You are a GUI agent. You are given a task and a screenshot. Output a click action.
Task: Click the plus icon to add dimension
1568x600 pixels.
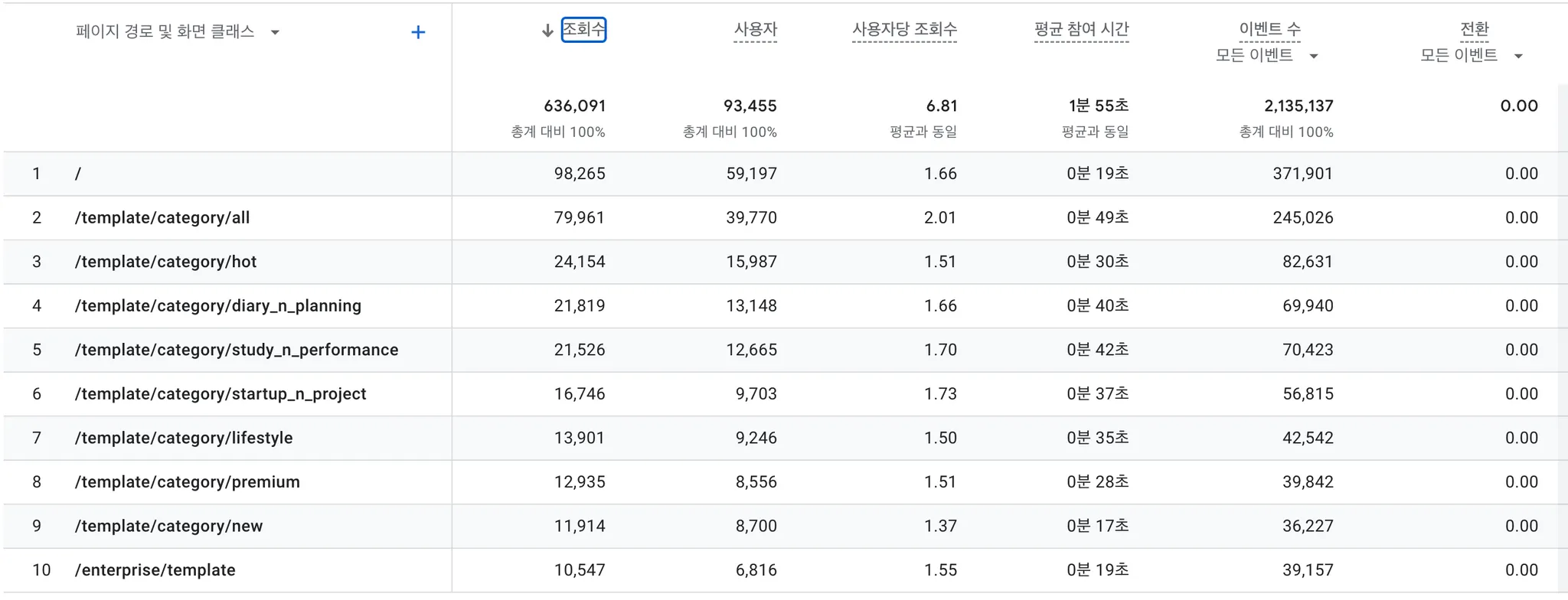418,32
